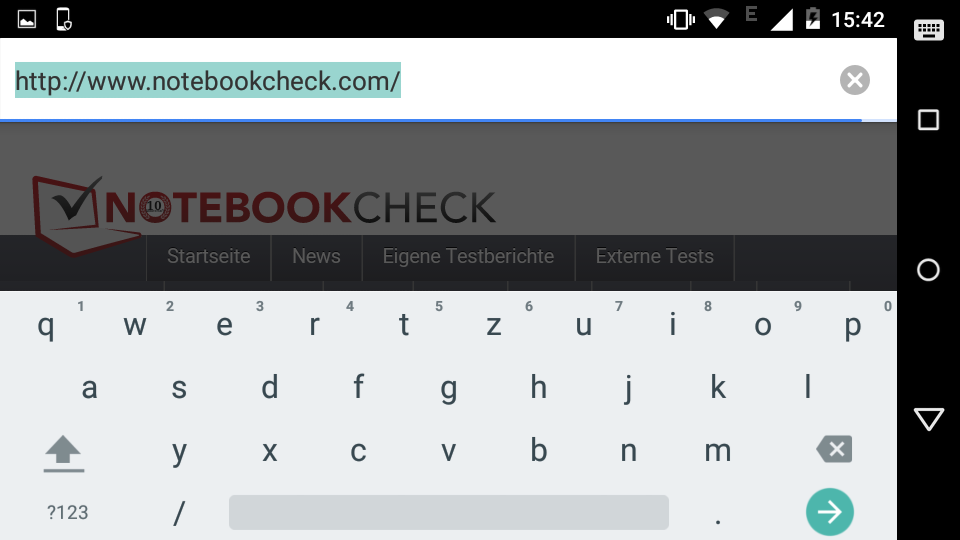Open the keyboard switcher icon

point(928,30)
